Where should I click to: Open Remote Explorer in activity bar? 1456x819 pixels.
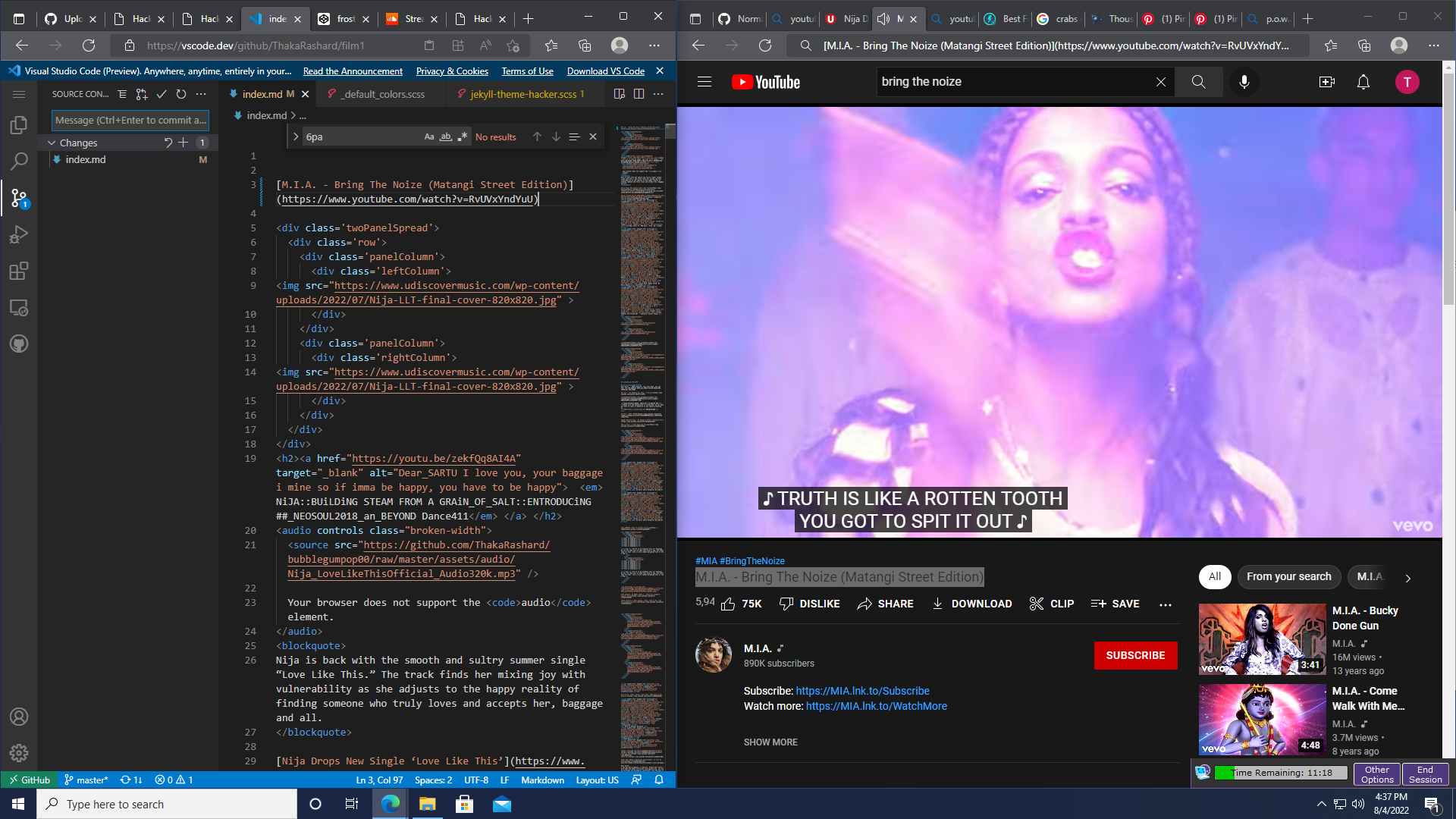19,307
